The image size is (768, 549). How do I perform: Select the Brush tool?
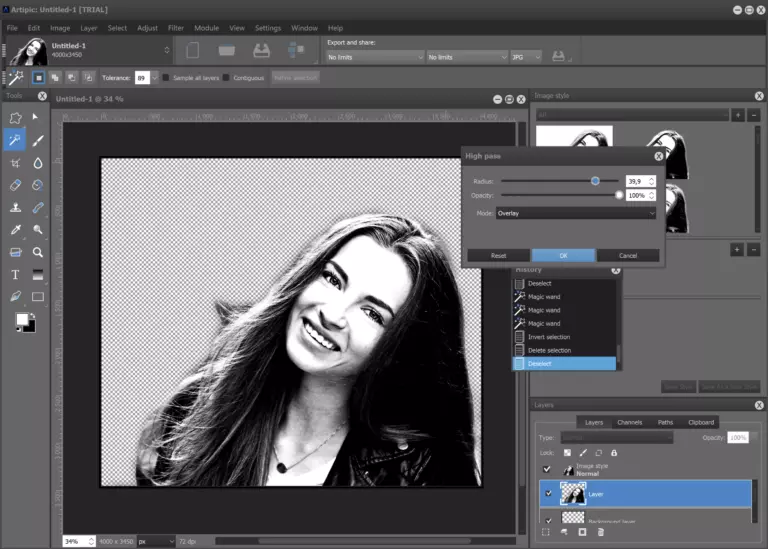[38, 140]
